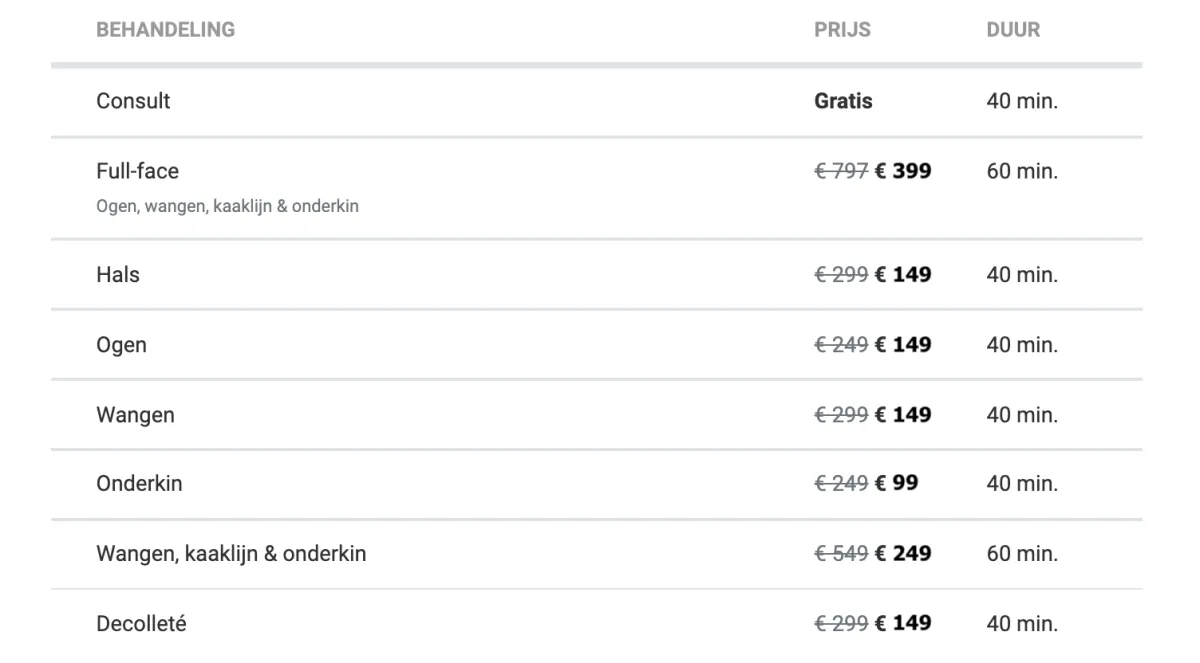The image size is (1200, 663).
Task: Click the BEHANDELING column header
Action: coord(165,30)
